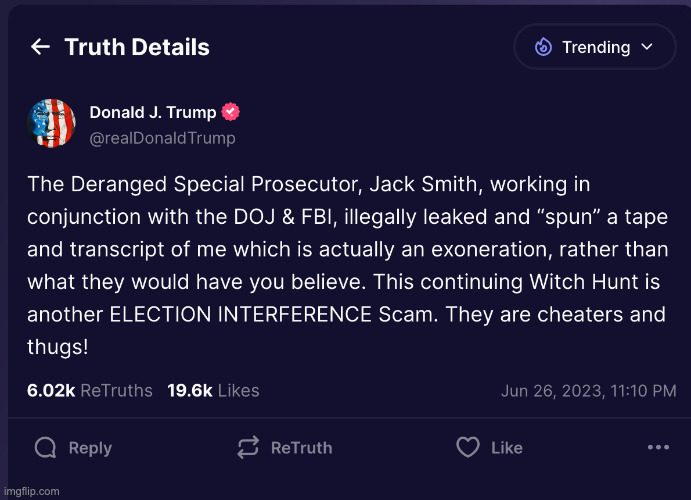This screenshot has height=500, width=691.
Task: Click the ReTruth arrows icon
Action: pos(248,448)
